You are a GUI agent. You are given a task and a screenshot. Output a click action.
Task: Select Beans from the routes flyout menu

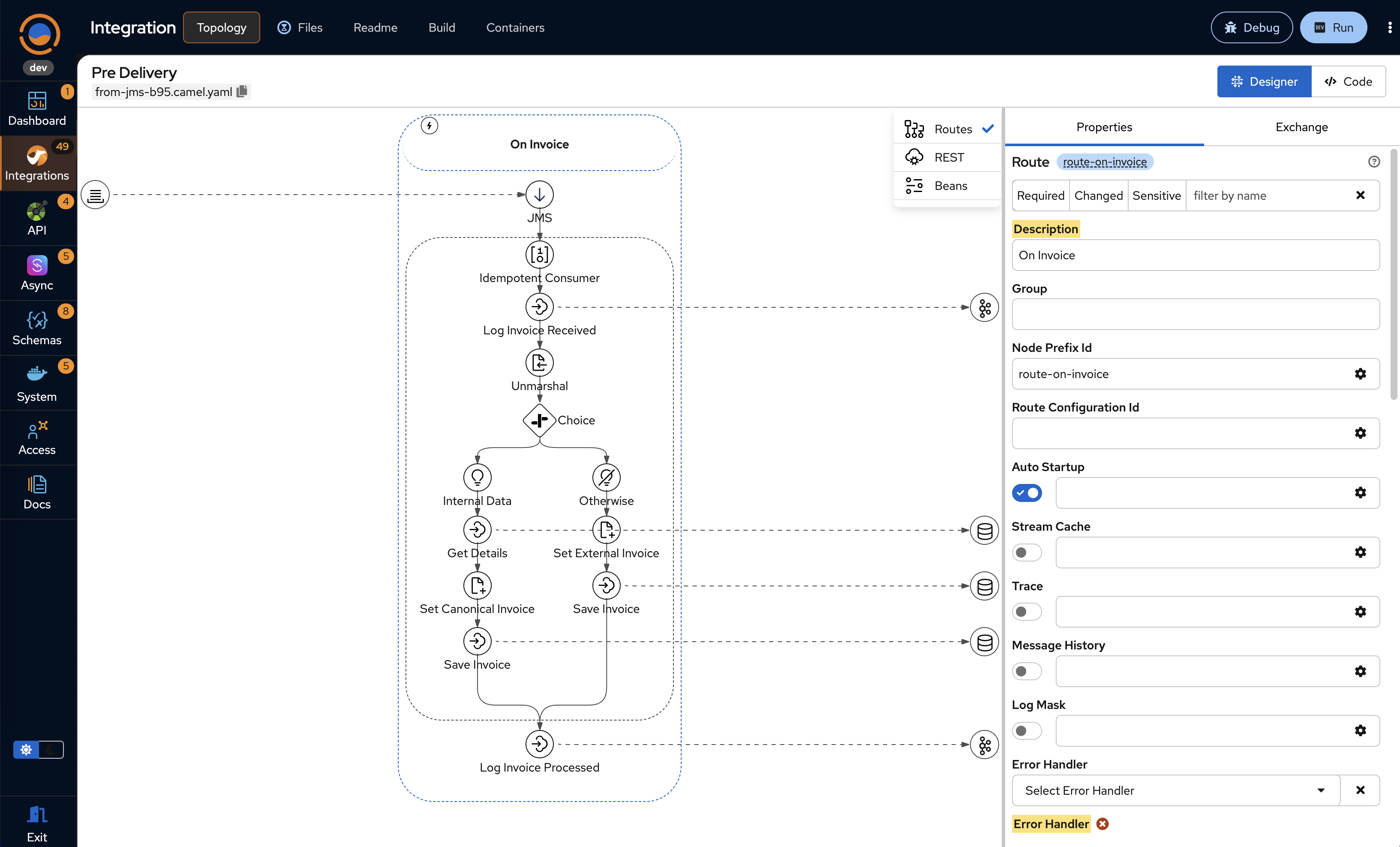[x=951, y=185]
